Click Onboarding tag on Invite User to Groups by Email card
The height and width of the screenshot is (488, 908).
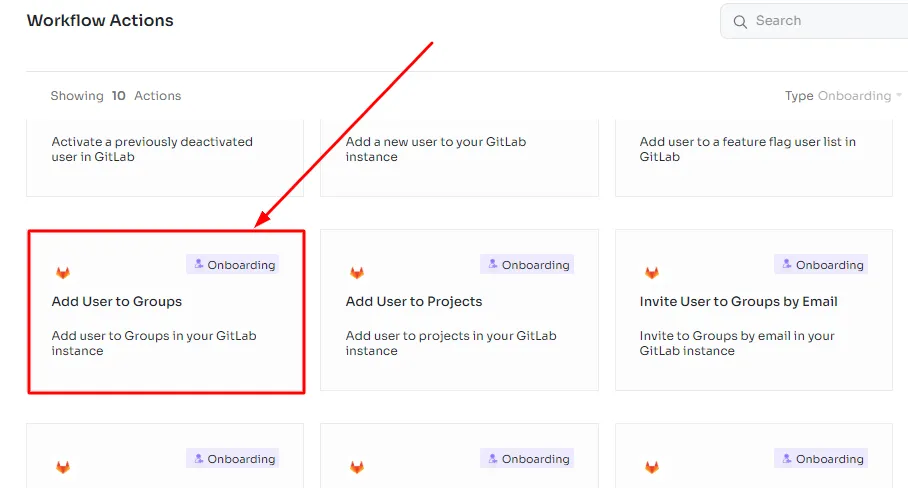coord(821,265)
